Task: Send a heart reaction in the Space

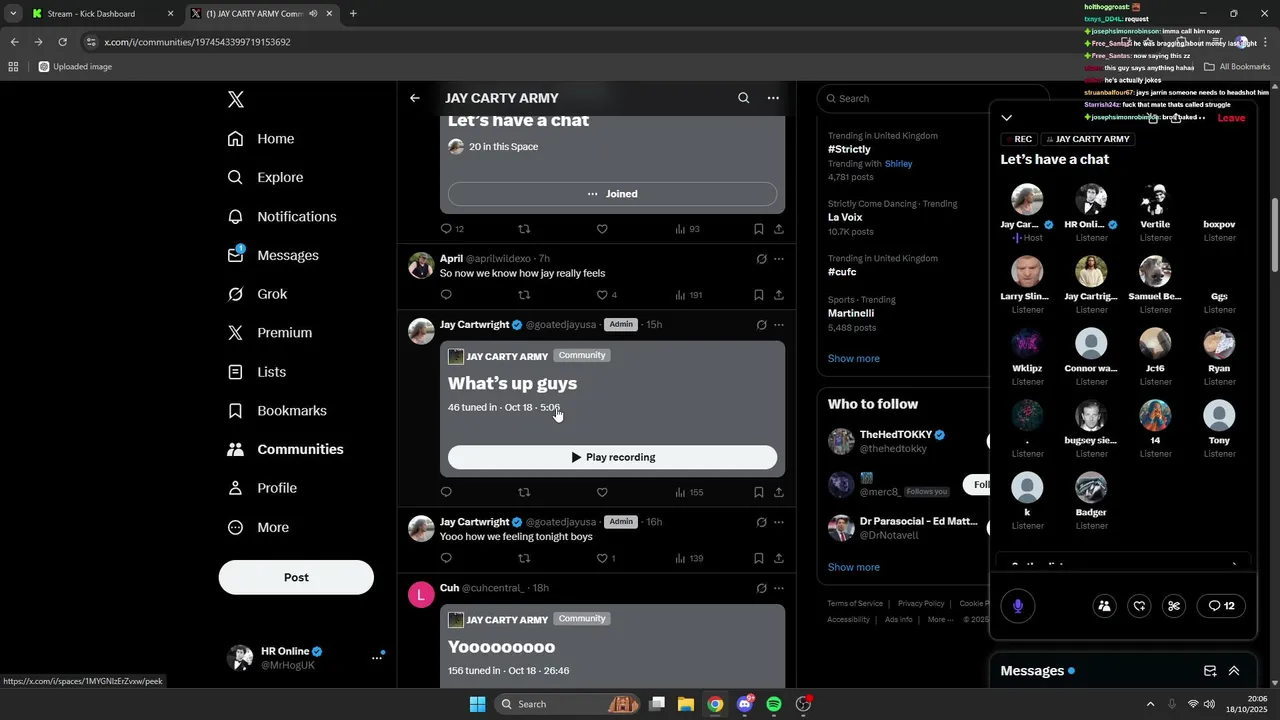Action: (1139, 606)
